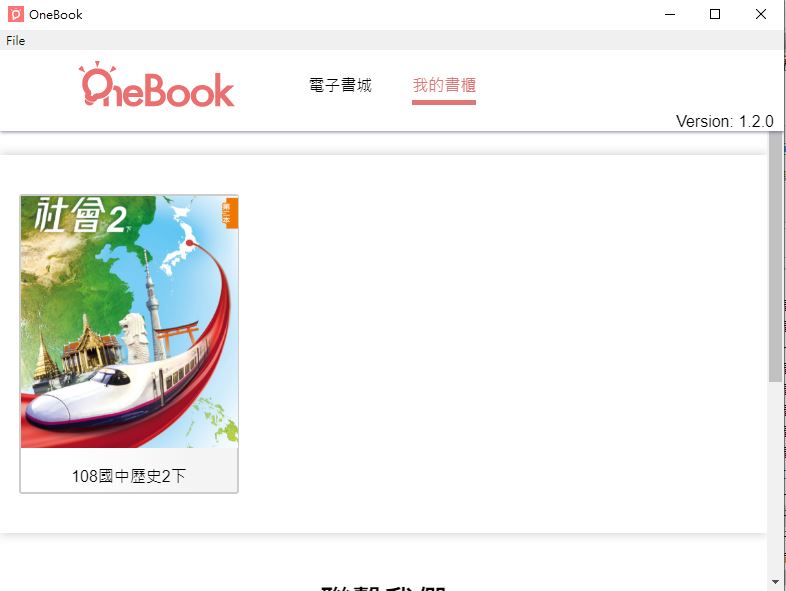Click the OneBook title bar text
Viewport: 786px width, 591px height.
coord(56,15)
